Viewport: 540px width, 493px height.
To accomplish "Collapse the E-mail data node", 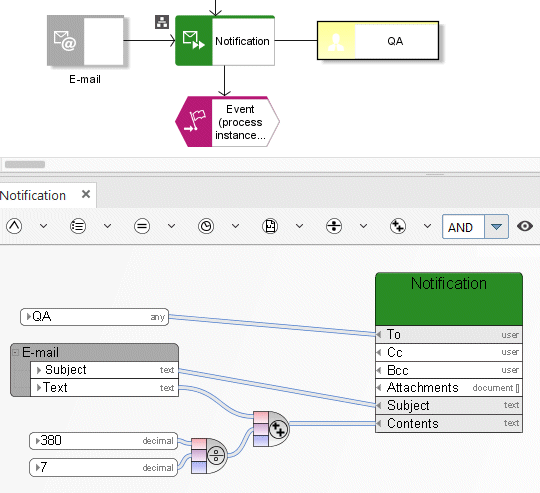I will pyautogui.click(x=15, y=352).
